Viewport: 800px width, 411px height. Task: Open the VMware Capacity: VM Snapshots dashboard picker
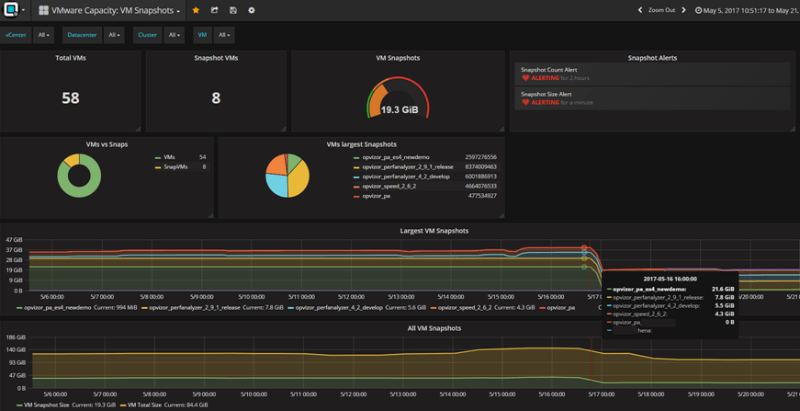[x=109, y=10]
